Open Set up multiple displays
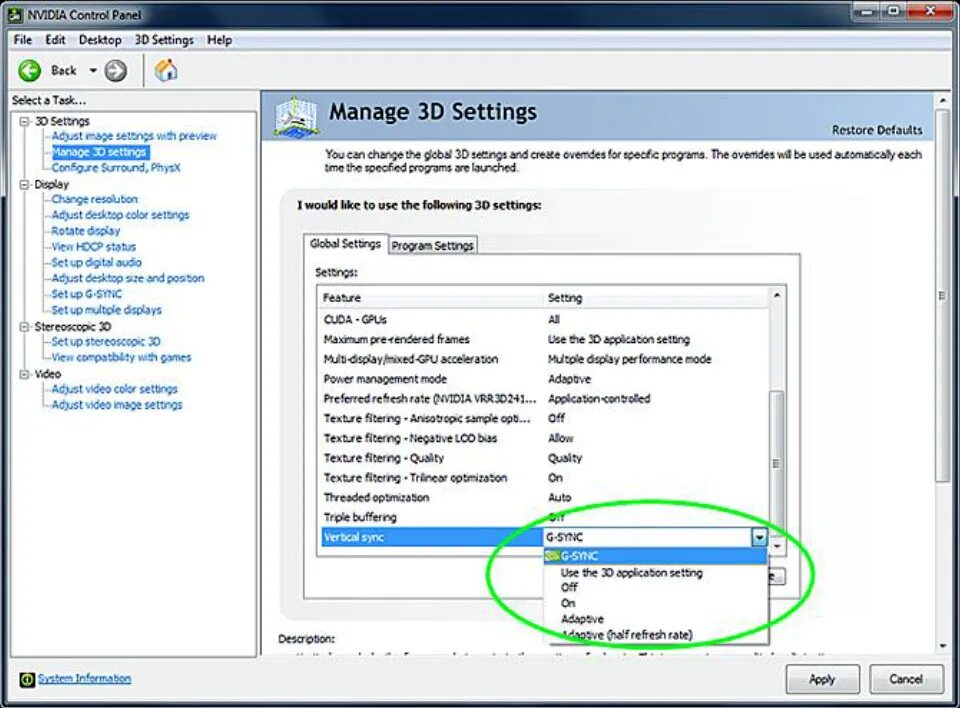Image resolution: width=960 pixels, height=708 pixels. pyautogui.click(x=107, y=310)
